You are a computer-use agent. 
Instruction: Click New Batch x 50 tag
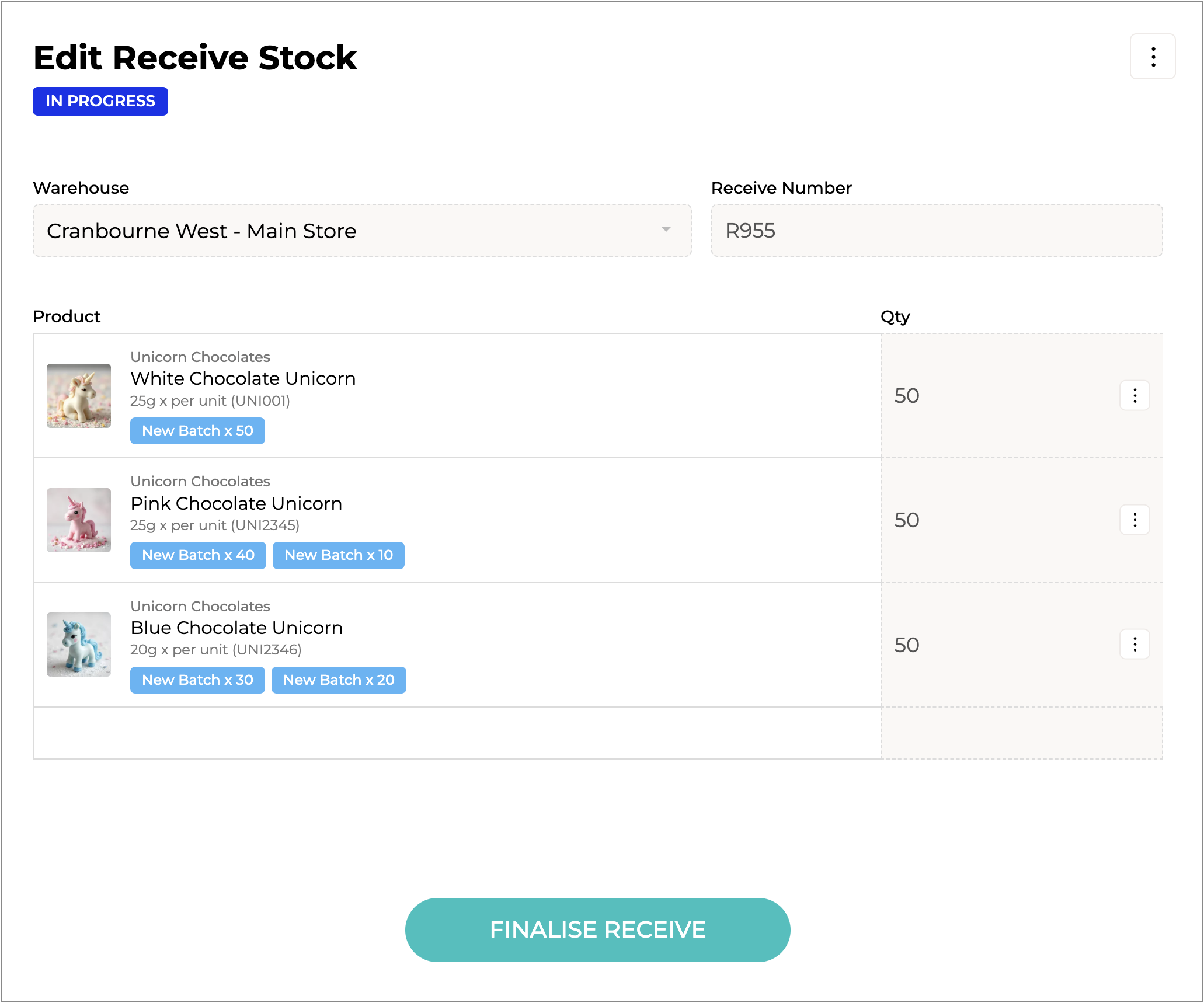pyautogui.click(x=197, y=431)
